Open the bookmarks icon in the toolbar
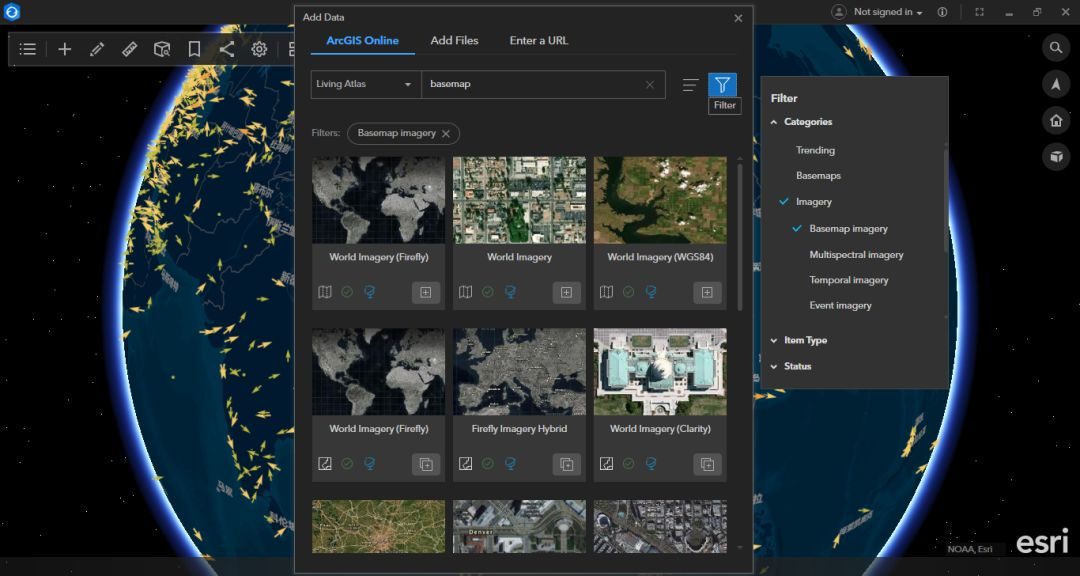Viewport: 1080px width, 576px height. pyautogui.click(x=194, y=49)
